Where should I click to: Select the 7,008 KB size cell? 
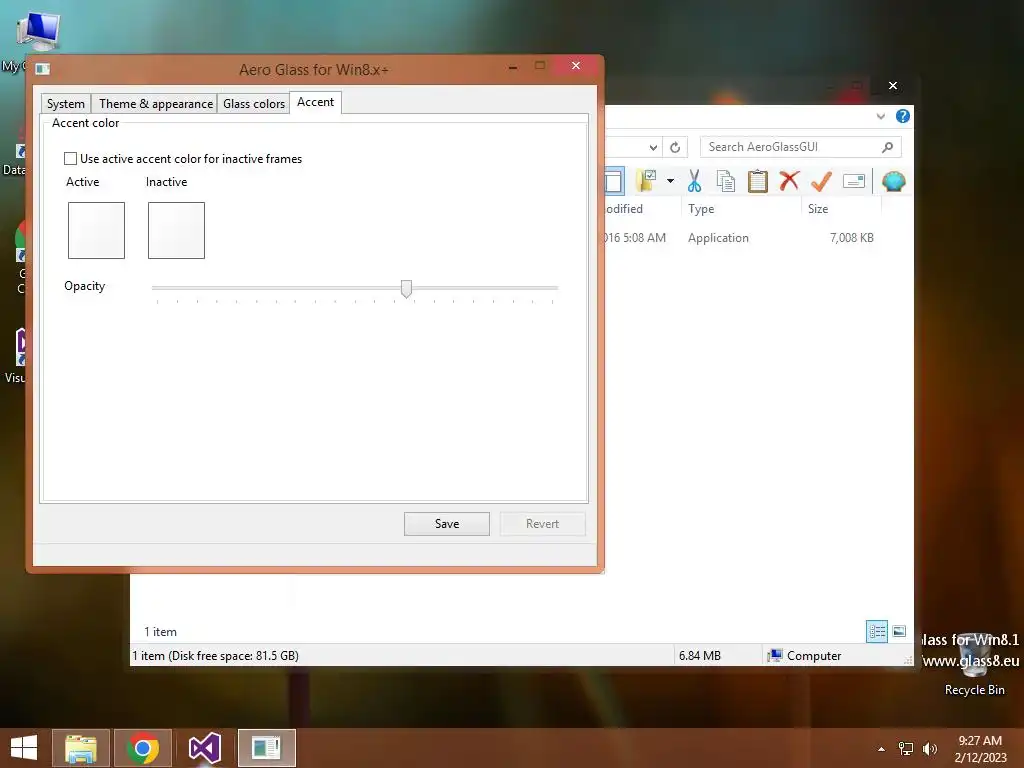[852, 238]
